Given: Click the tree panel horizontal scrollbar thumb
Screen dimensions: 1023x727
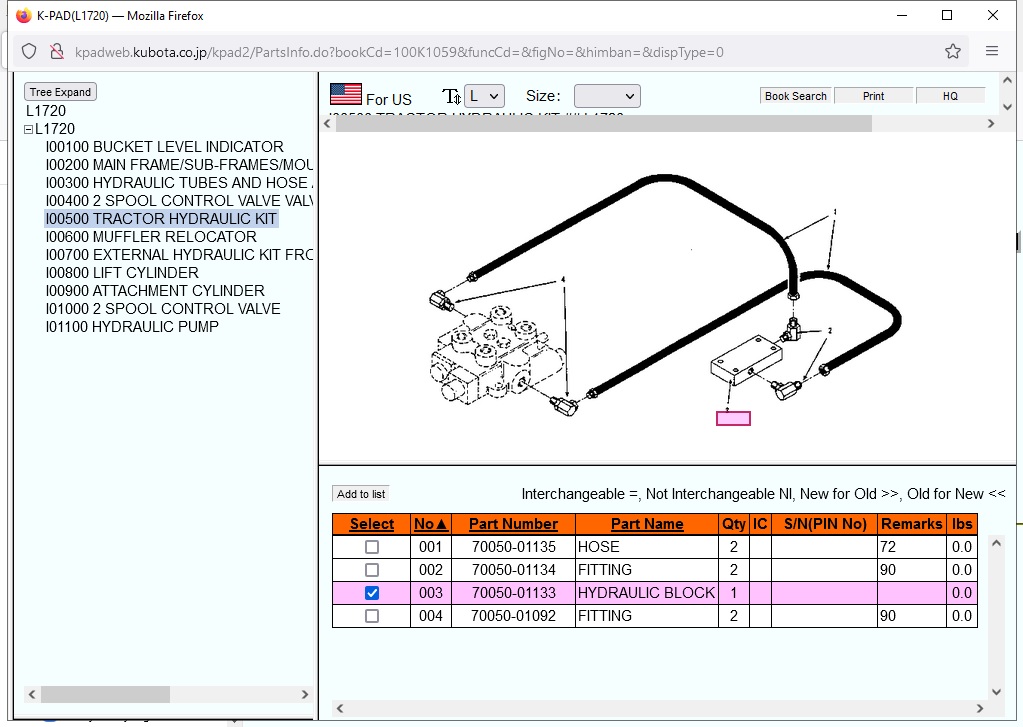Looking at the screenshot, I should pos(105,694).
